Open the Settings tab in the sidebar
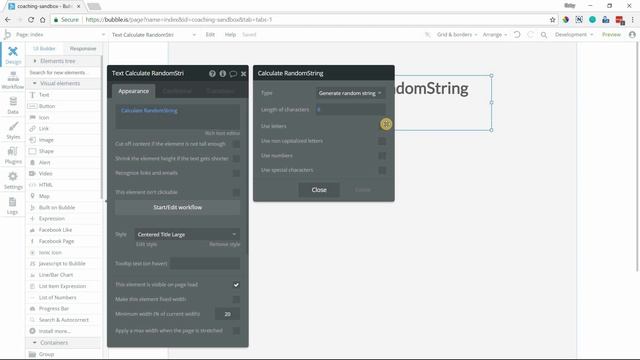The image size is (640, 360). pyautogui.click(x=13, y=180)
